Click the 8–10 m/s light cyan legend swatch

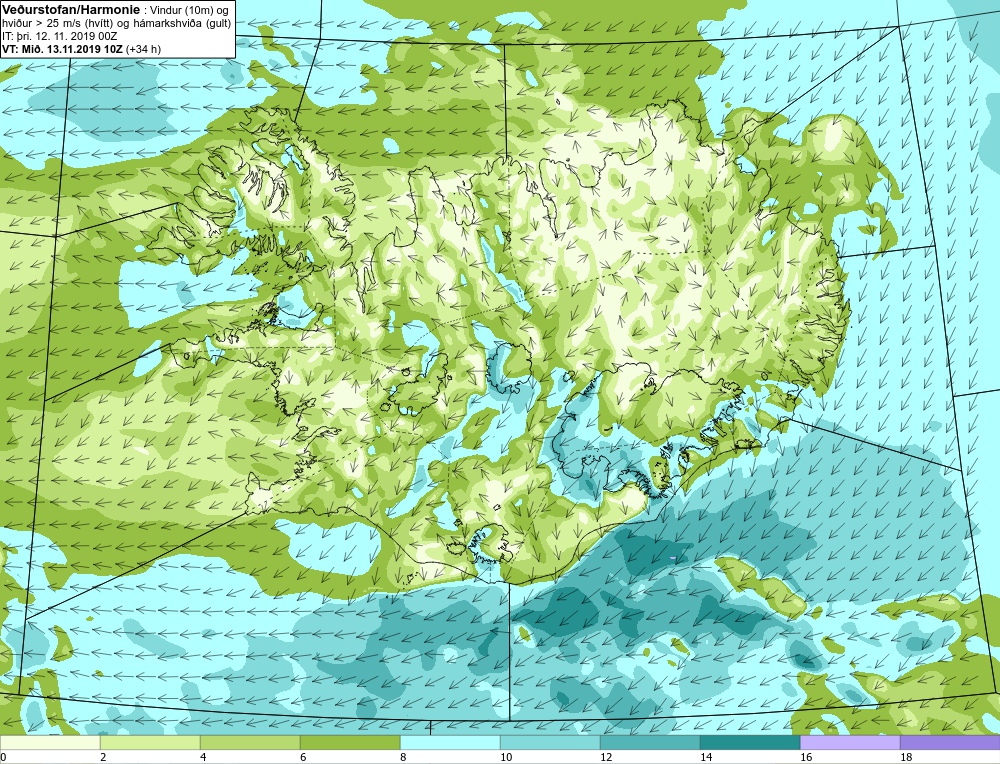tap(450, 743)
